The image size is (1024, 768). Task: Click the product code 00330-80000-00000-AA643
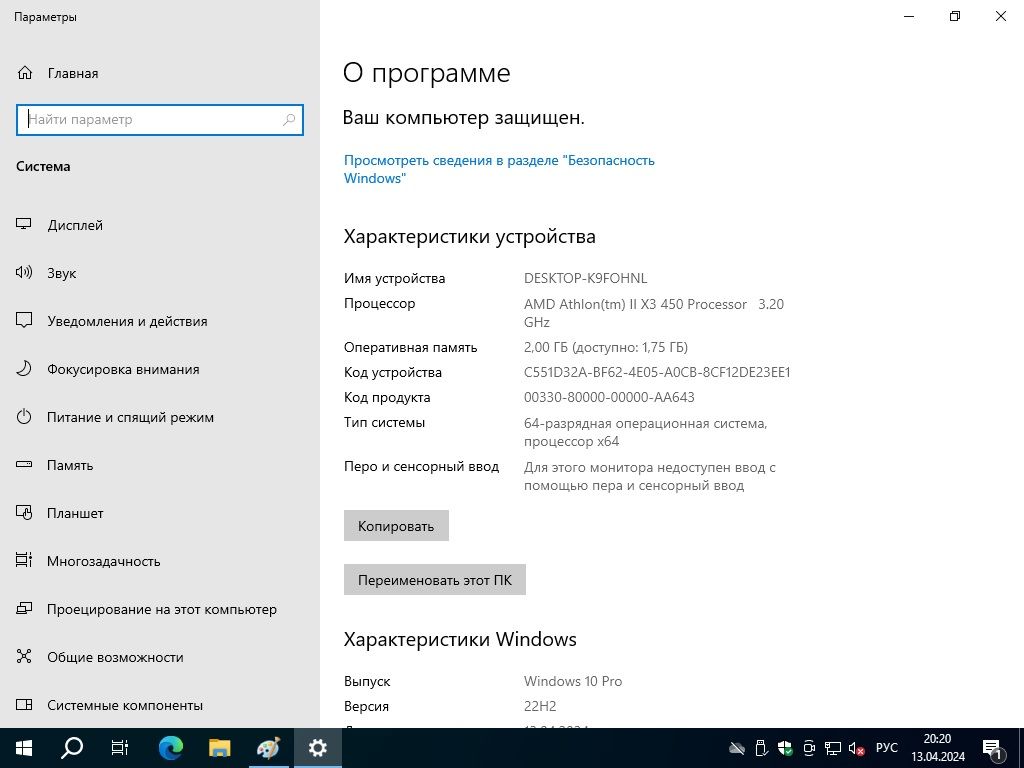[x=609, y=397]
